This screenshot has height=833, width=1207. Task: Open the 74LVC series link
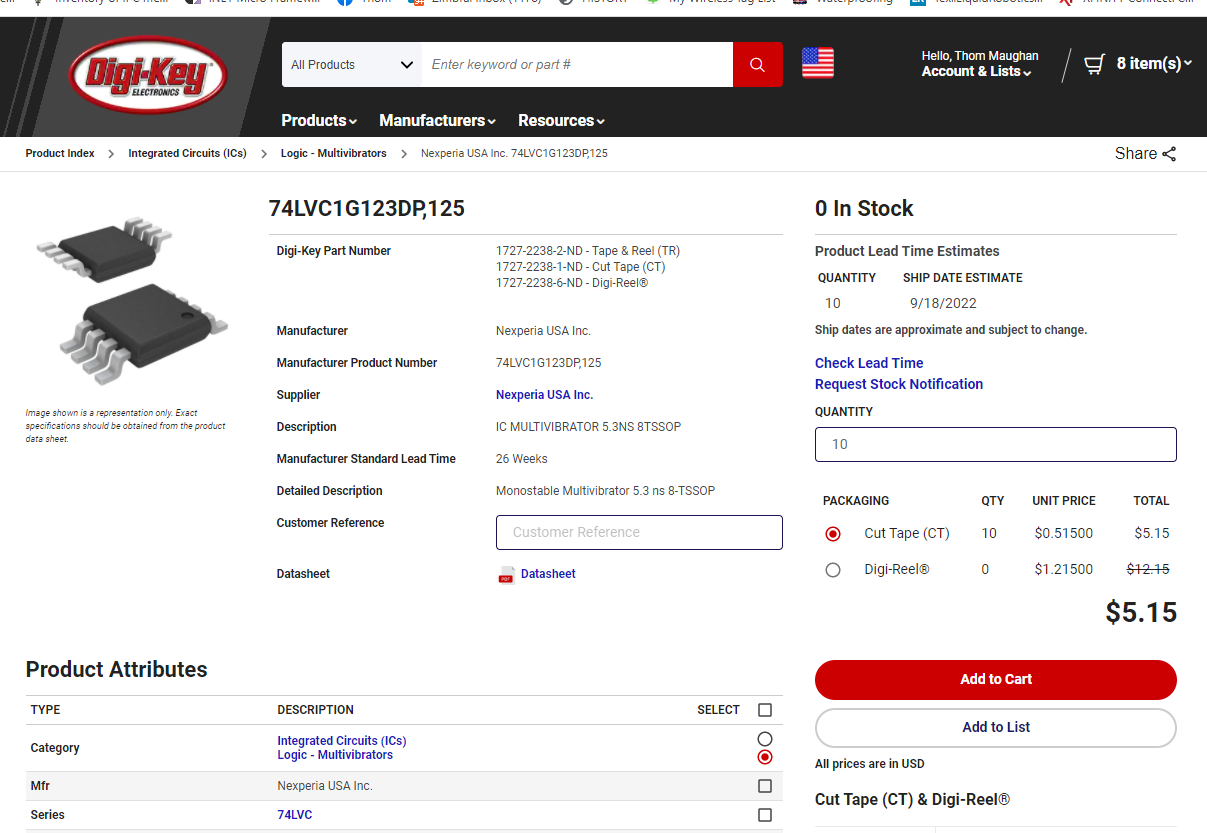(x=295, y=815)
